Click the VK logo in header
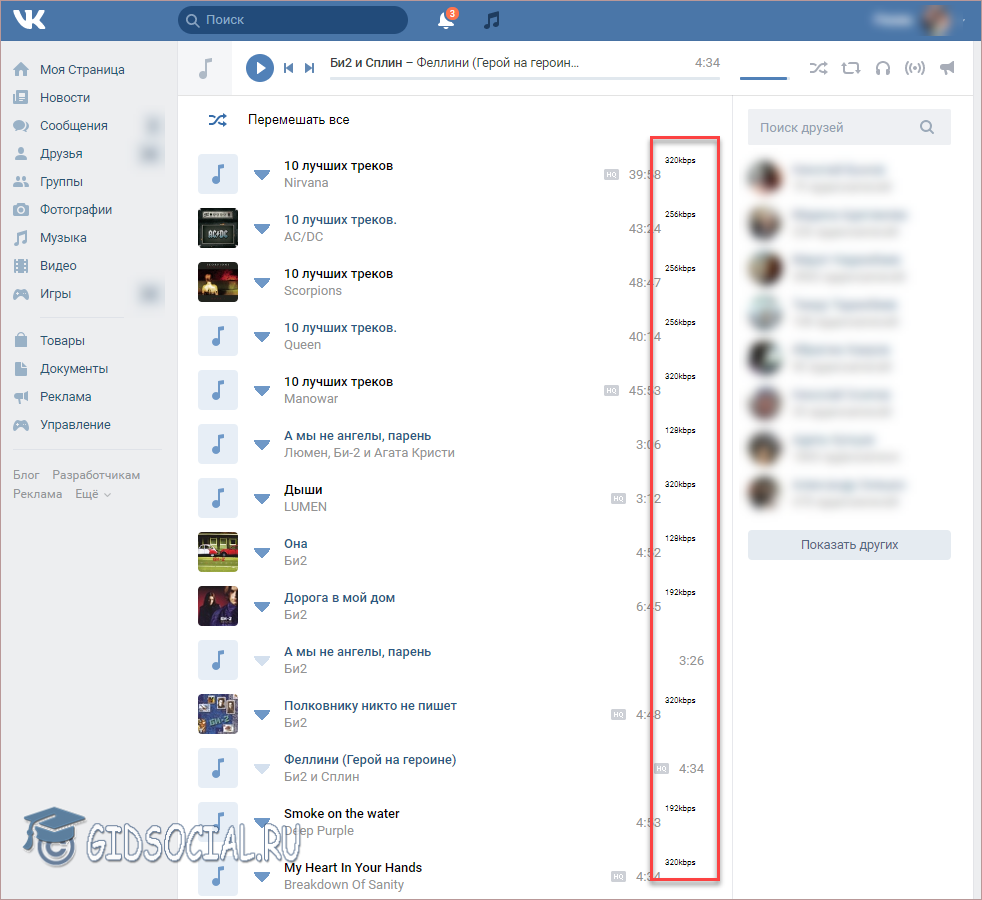The width and height of the screenshot is (982, 900). (29, 19)
